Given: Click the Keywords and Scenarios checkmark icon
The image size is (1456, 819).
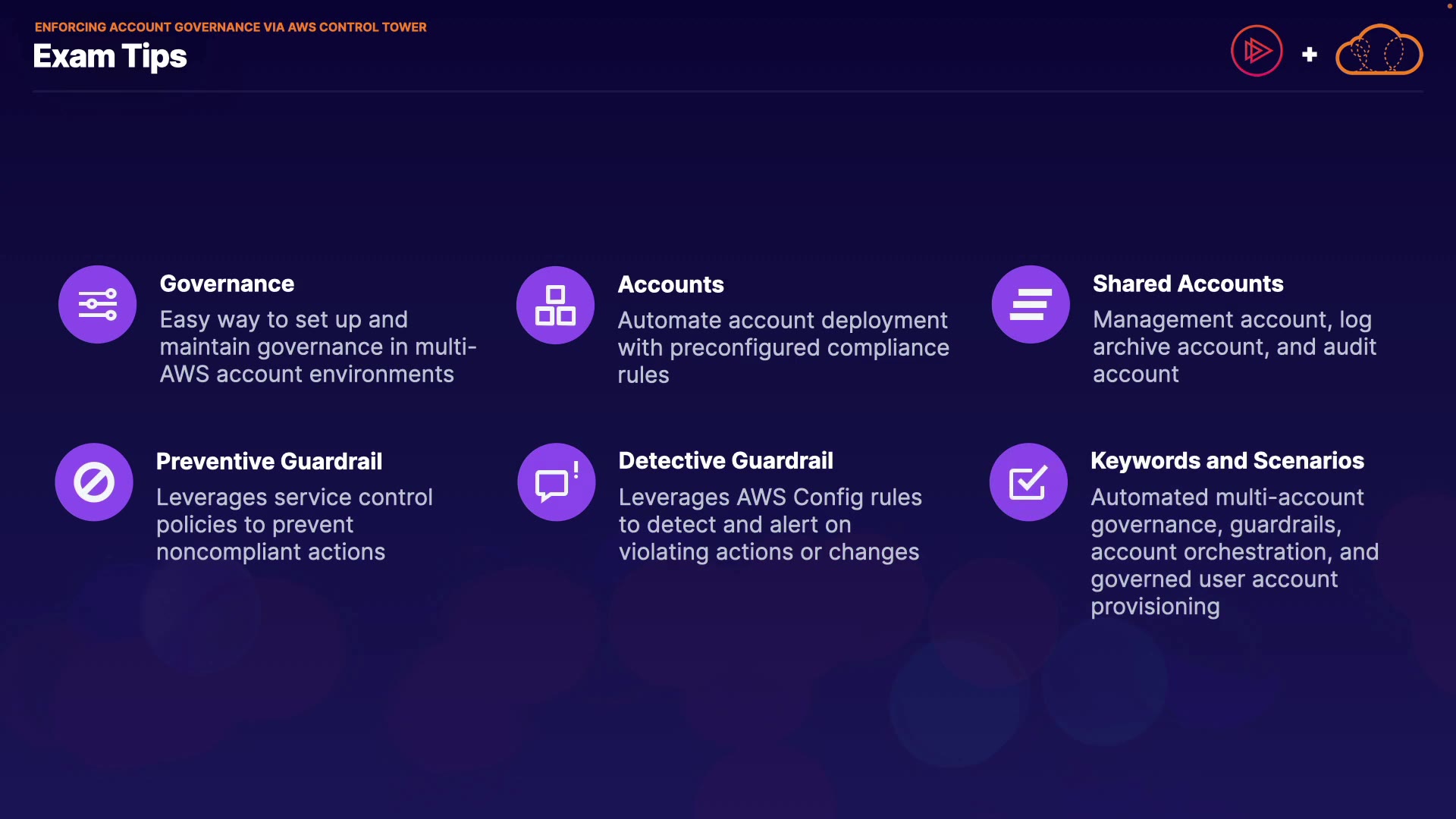Looking at the screenshot, I should click(1028, 482).
